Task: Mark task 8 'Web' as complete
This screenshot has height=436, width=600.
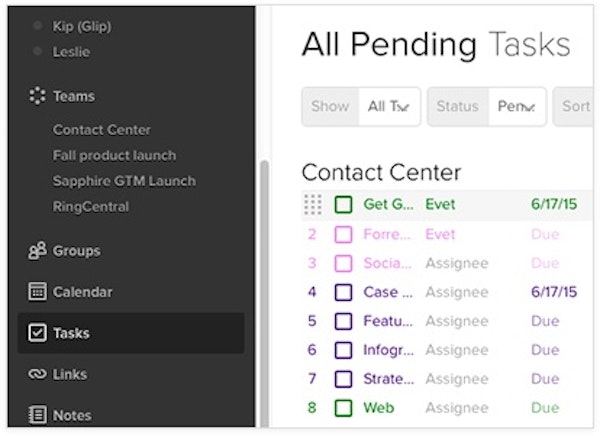Action: click(343, 408)
